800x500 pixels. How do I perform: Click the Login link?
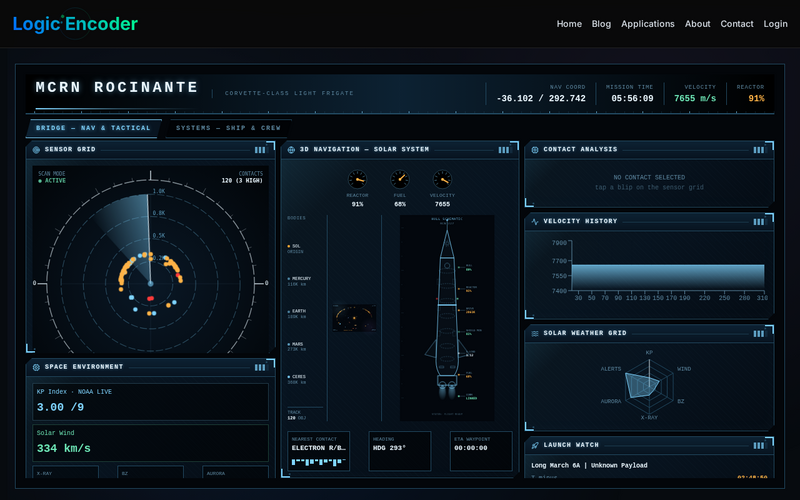pos(775,24)
